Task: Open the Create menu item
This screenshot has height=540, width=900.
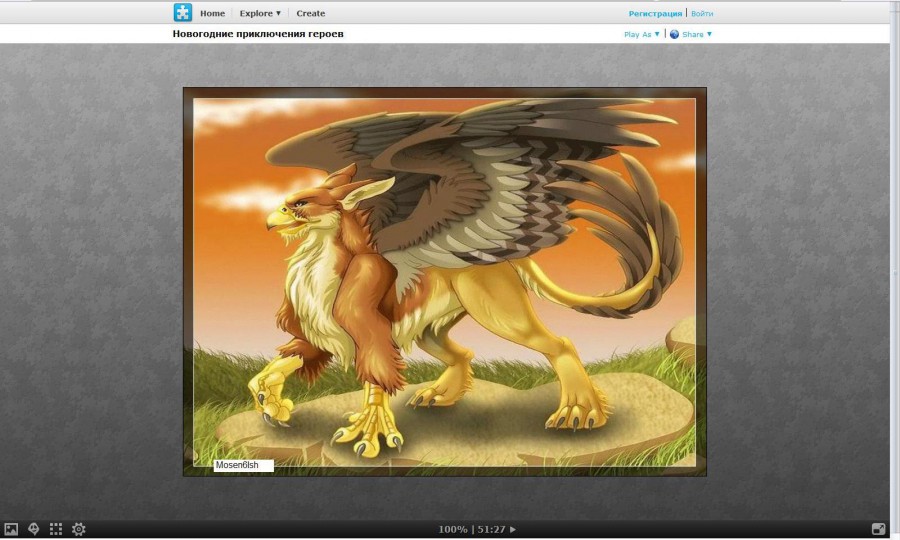Action: point(310,13)
